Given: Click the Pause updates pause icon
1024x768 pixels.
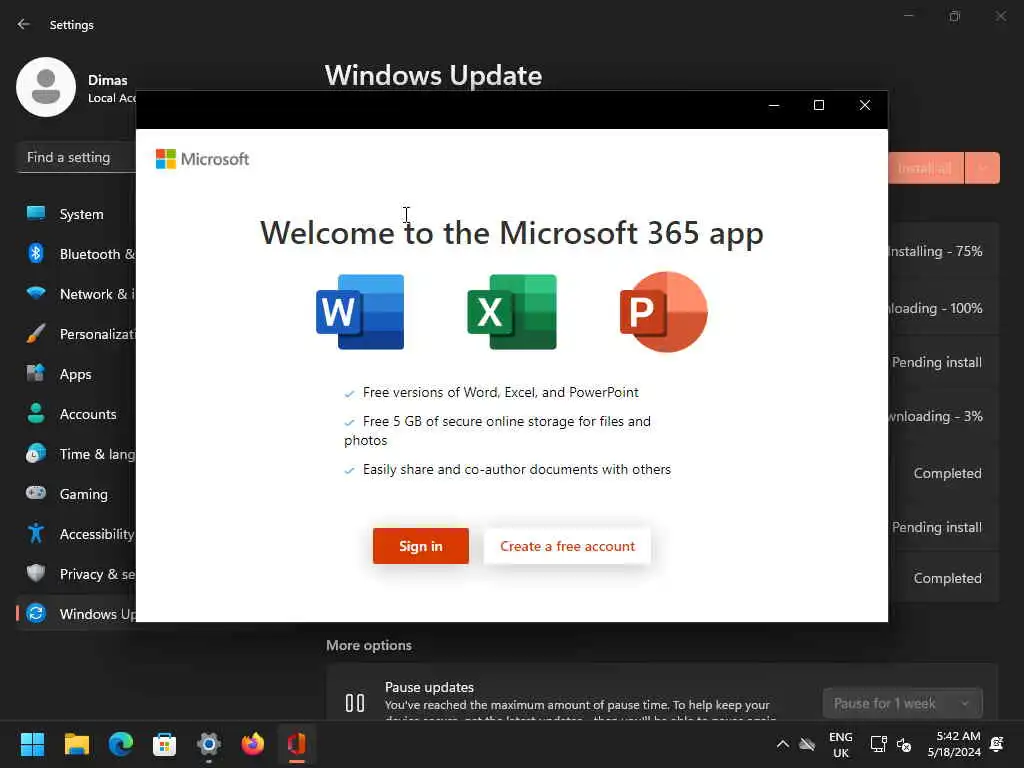Looking at the screenshot, I should click(355, 703).
